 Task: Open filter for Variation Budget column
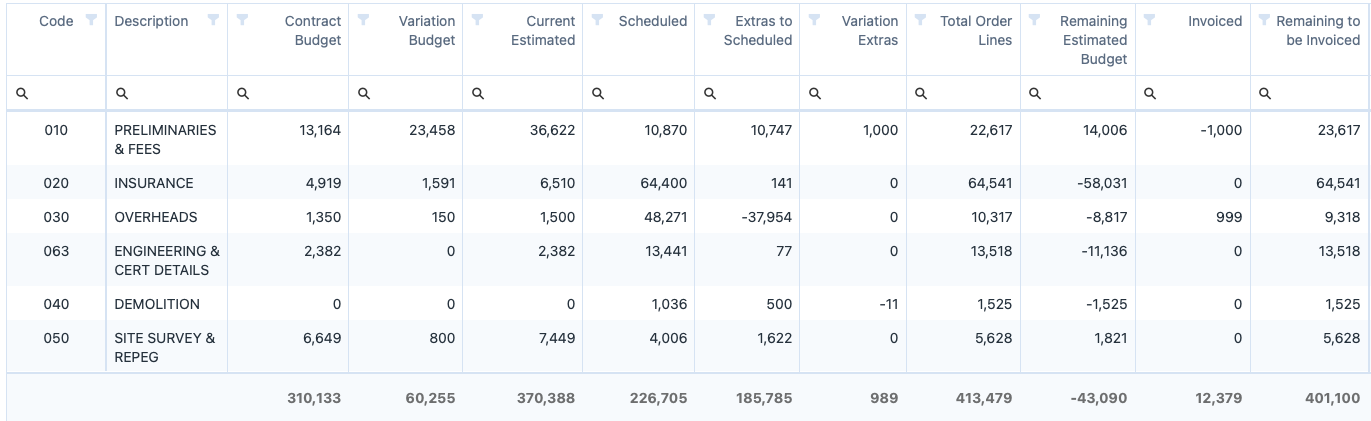point(364,20)
